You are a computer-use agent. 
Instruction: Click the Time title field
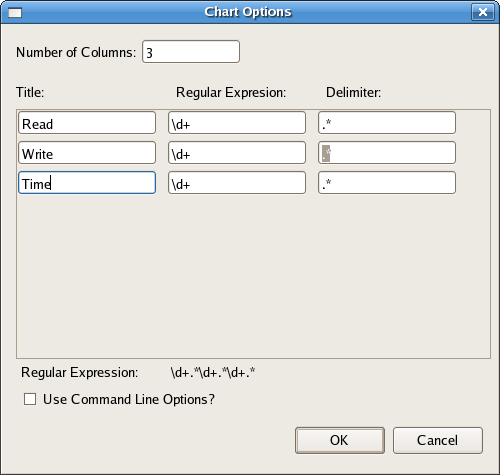click(87, 182)
